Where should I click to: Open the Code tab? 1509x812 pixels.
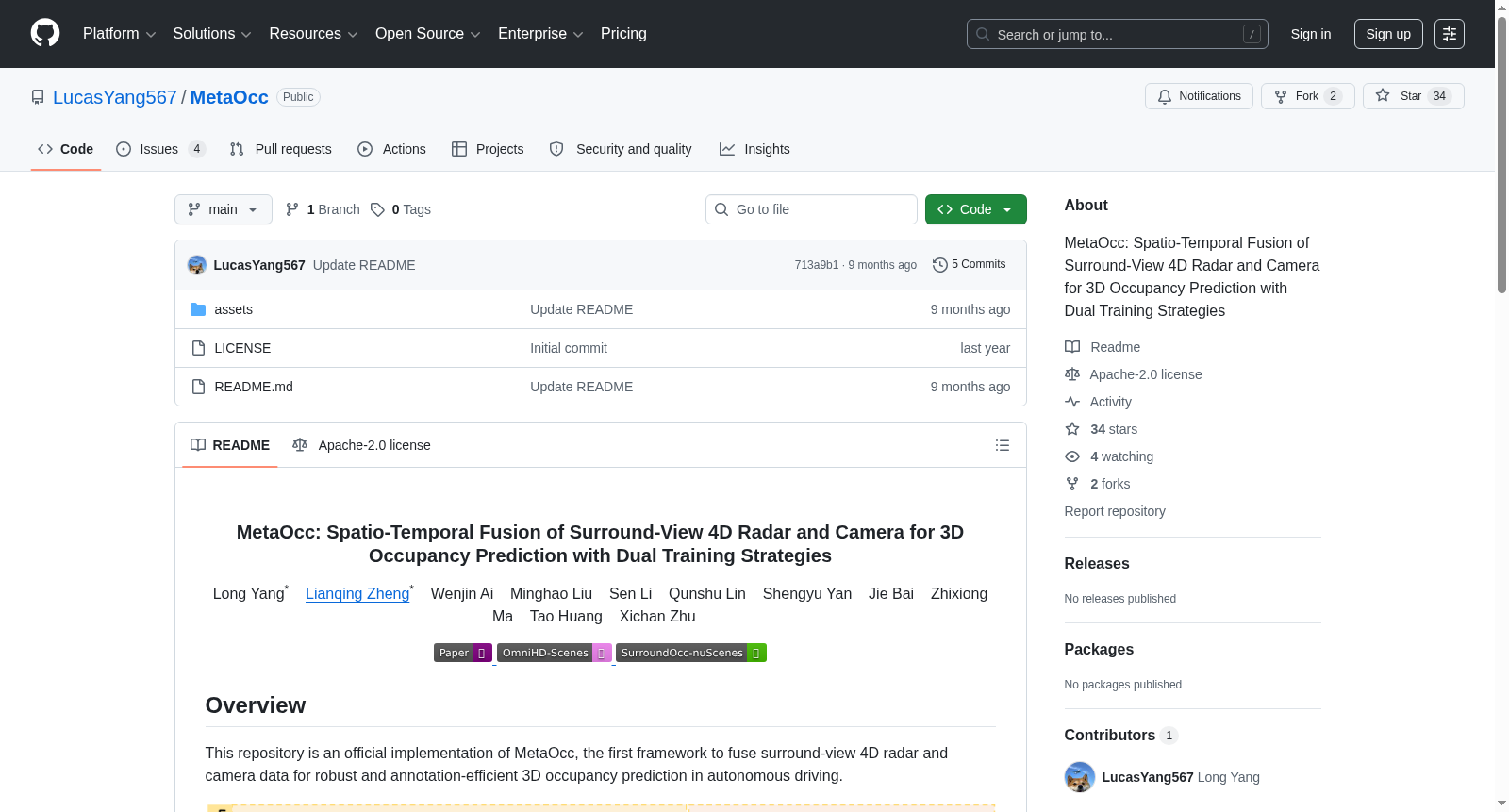[66, 149]
